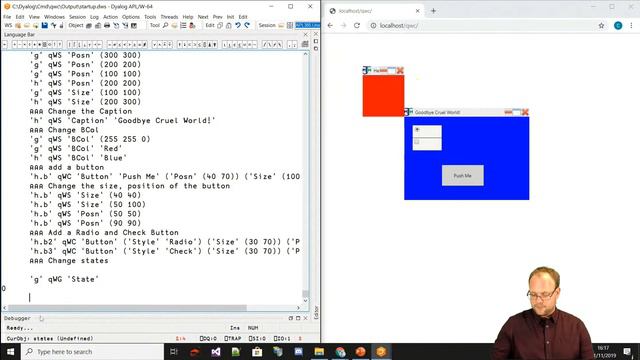Click the CurObj states status field
Viewport: 640px width, 360px height.
point(49,338)
